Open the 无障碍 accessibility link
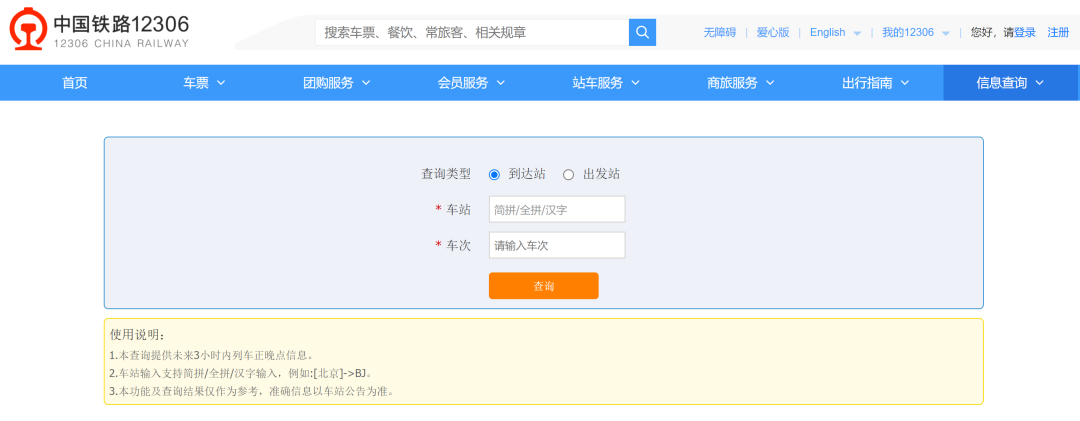Screen dimensions: 1080x421 click(x=719, y=32)
